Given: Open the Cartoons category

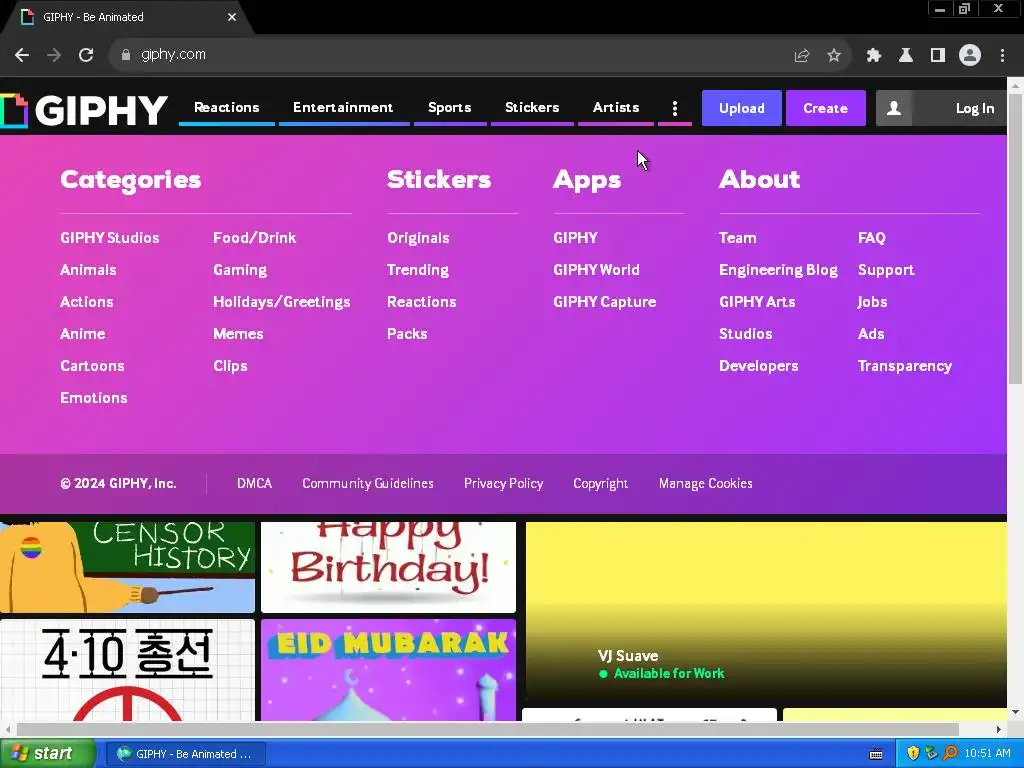Looking at the screenshot, I should (92, 366).
